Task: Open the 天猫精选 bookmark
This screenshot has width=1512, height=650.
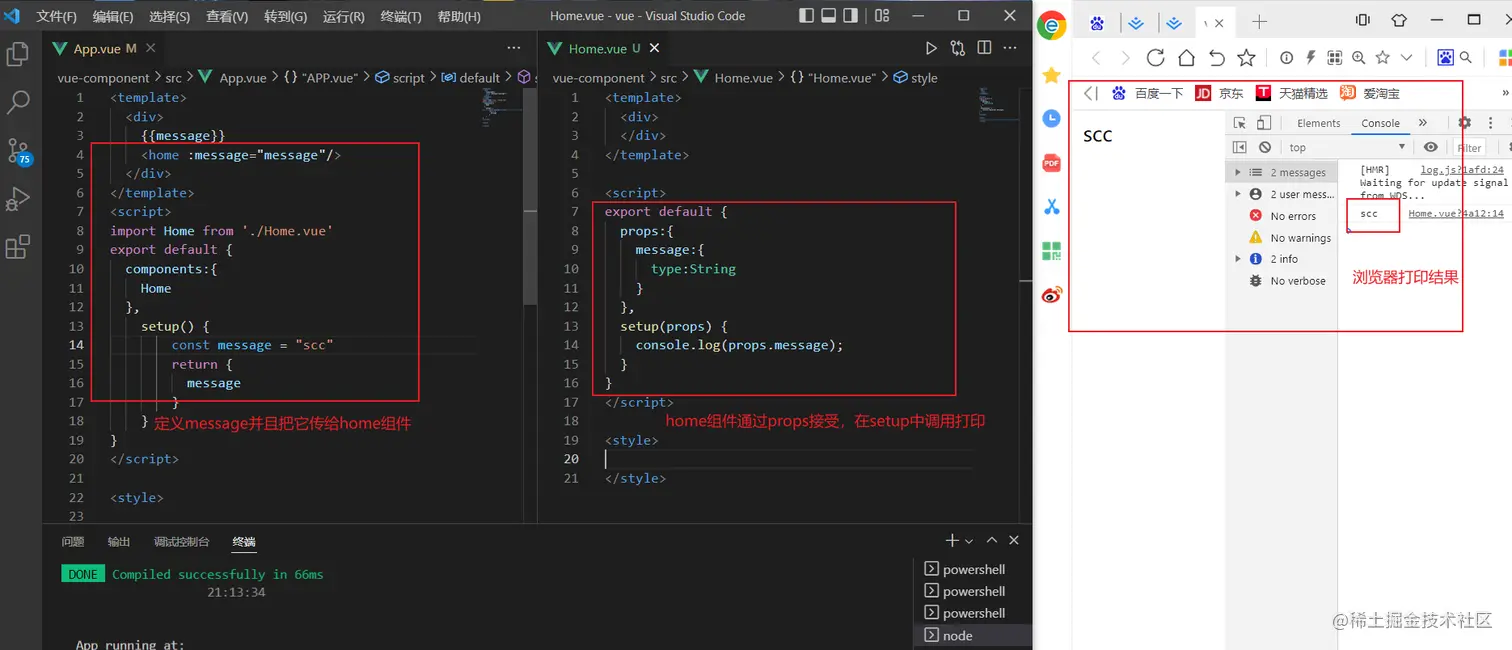Action: coord(1292,93)
